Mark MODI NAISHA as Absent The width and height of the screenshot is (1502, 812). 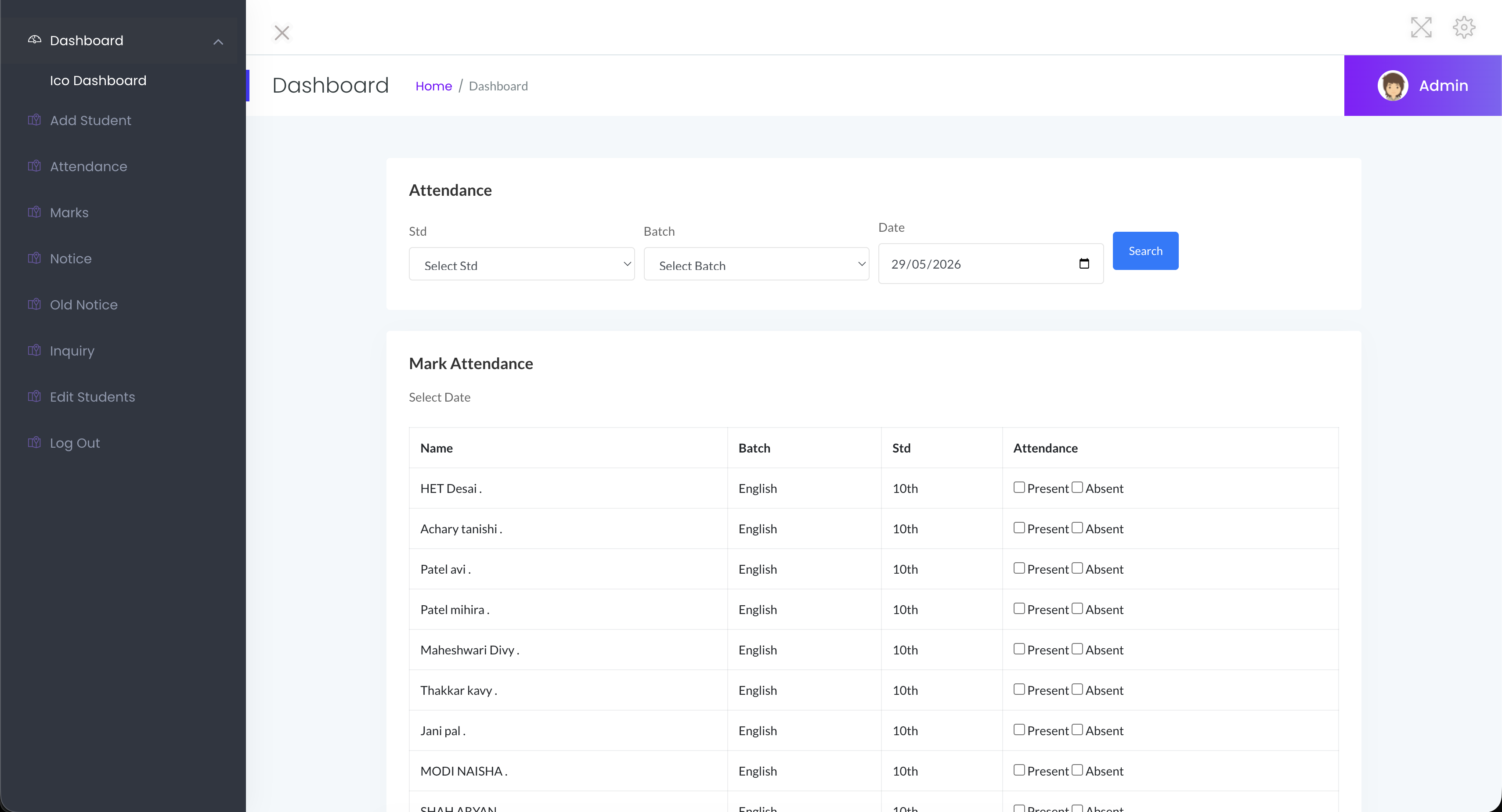[x=1077, y=769]
